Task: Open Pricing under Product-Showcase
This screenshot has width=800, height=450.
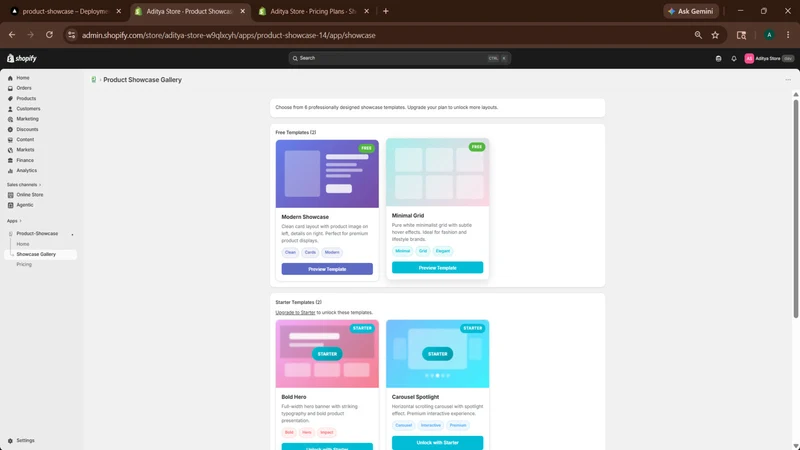Action: tap(24, 264)
